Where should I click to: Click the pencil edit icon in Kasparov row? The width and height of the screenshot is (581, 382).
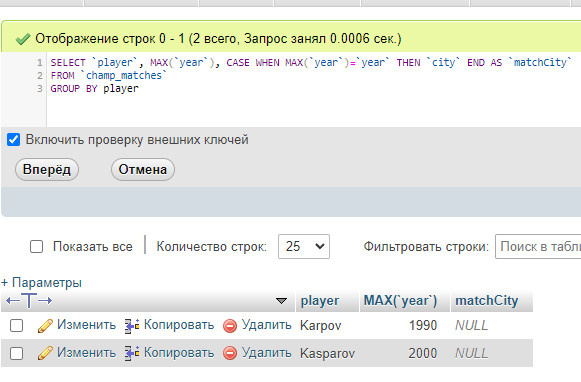point(45,353)
